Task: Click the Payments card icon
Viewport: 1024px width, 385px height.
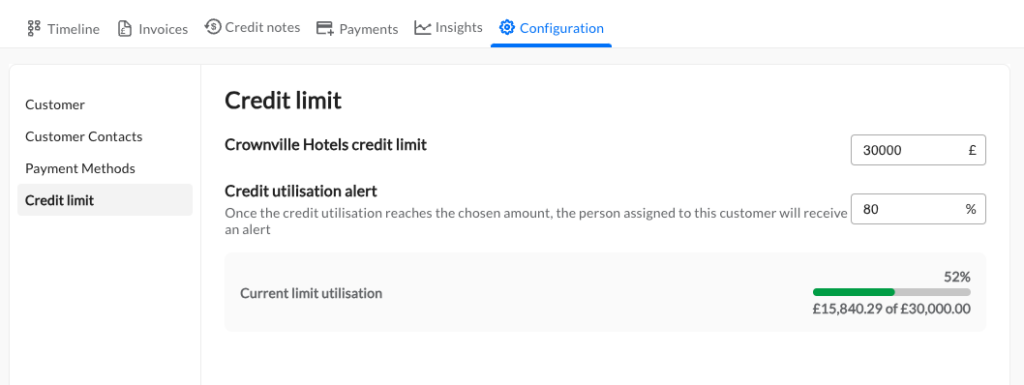Action: click(x=325, y=29)
